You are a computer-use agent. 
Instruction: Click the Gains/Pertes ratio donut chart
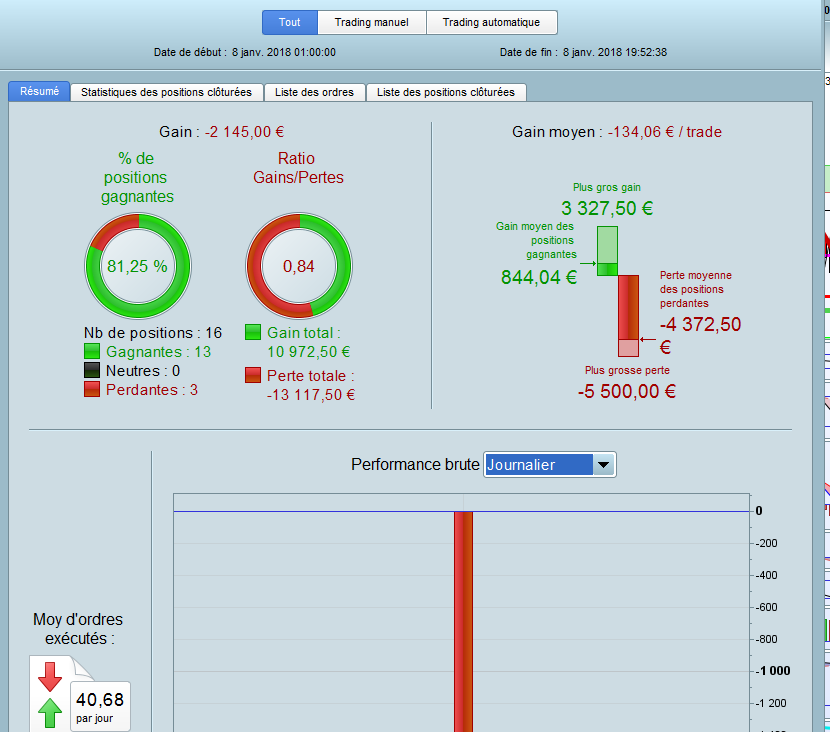299,266
